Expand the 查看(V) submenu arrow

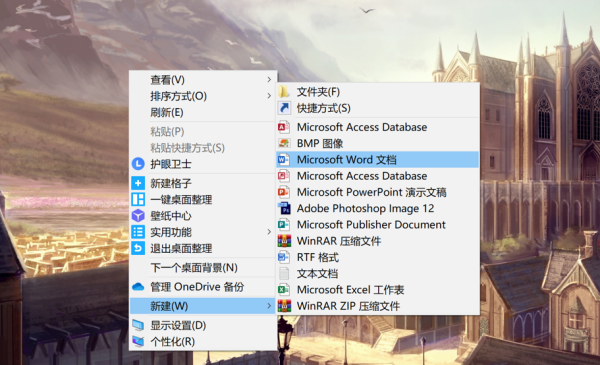pyautogui.click(x=269, y=80)
